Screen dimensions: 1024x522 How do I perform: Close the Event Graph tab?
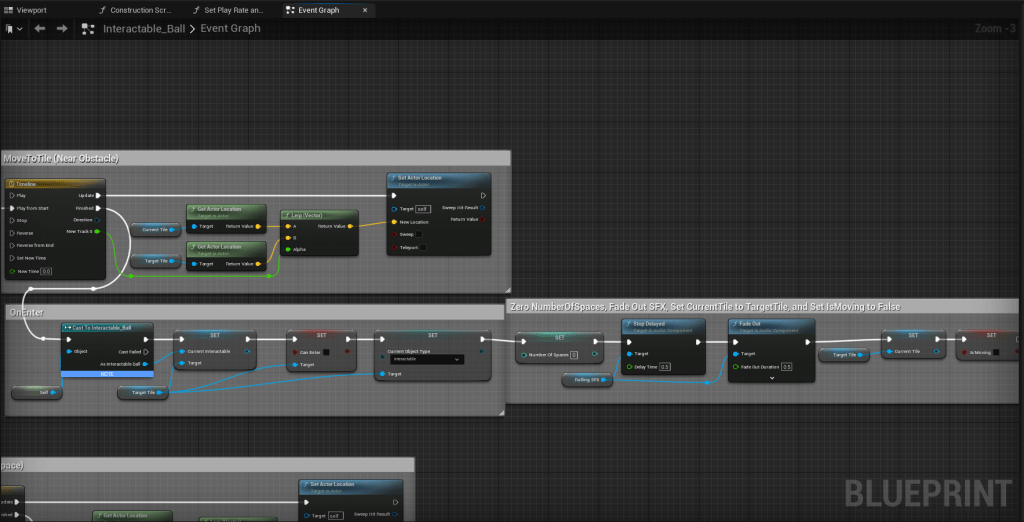(x=365, y=9)
